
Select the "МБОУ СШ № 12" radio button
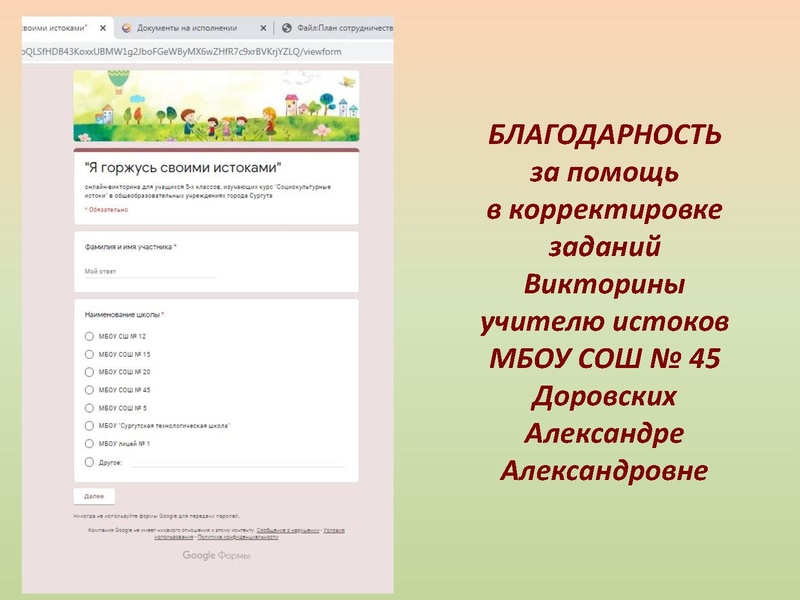(88, 336)
